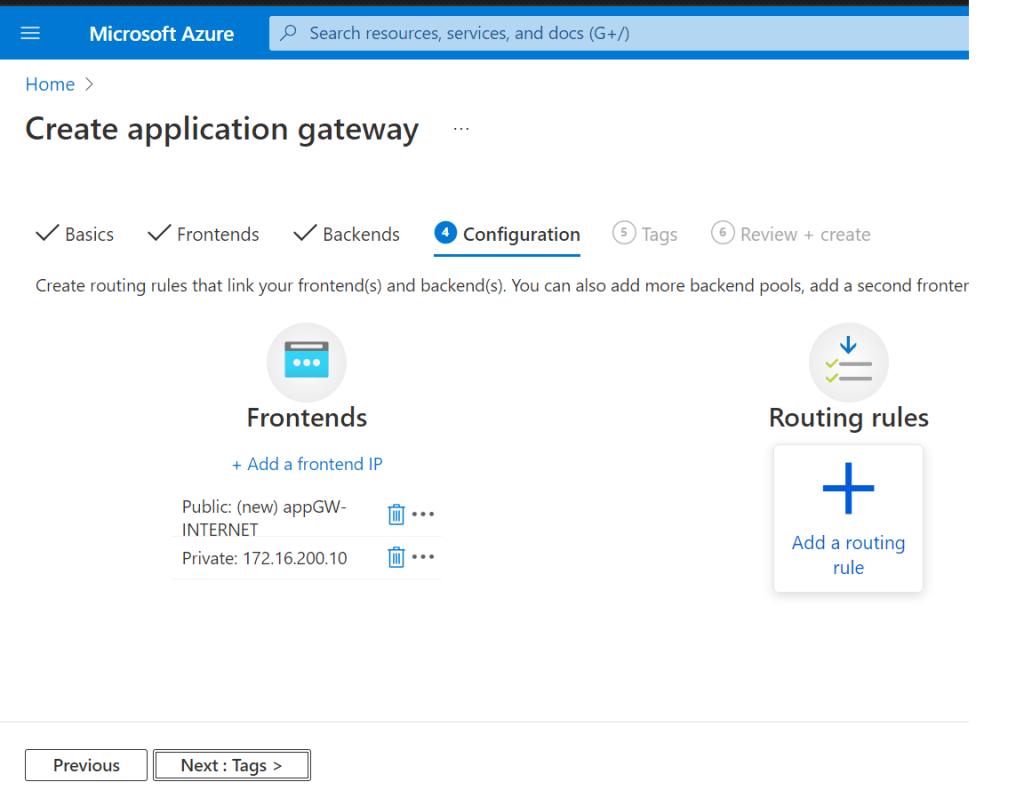Click the Next : Tags button
Screen dimensions: 1024x806
coord(231,765)
